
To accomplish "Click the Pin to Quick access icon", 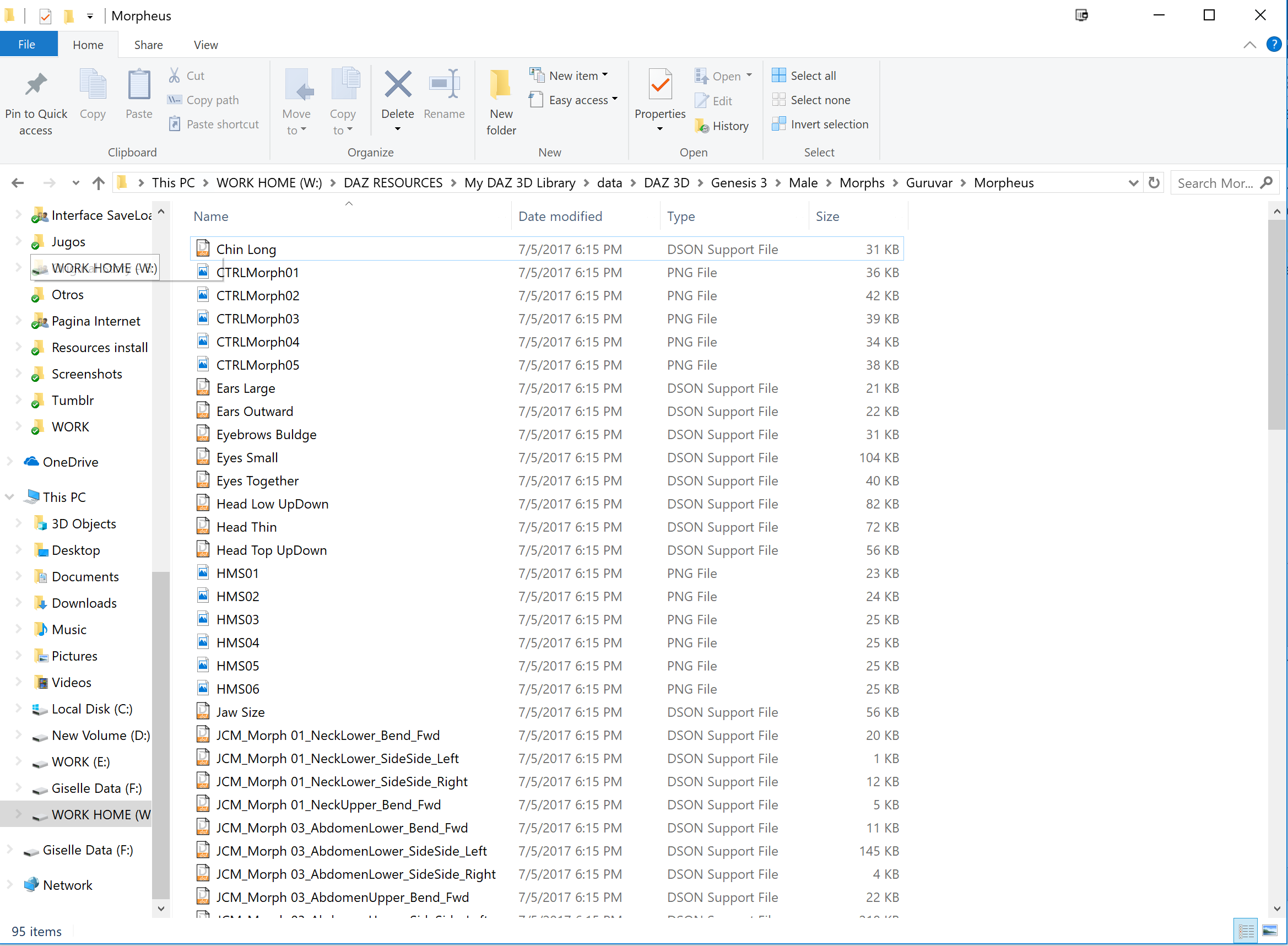I will pos(36,86).
